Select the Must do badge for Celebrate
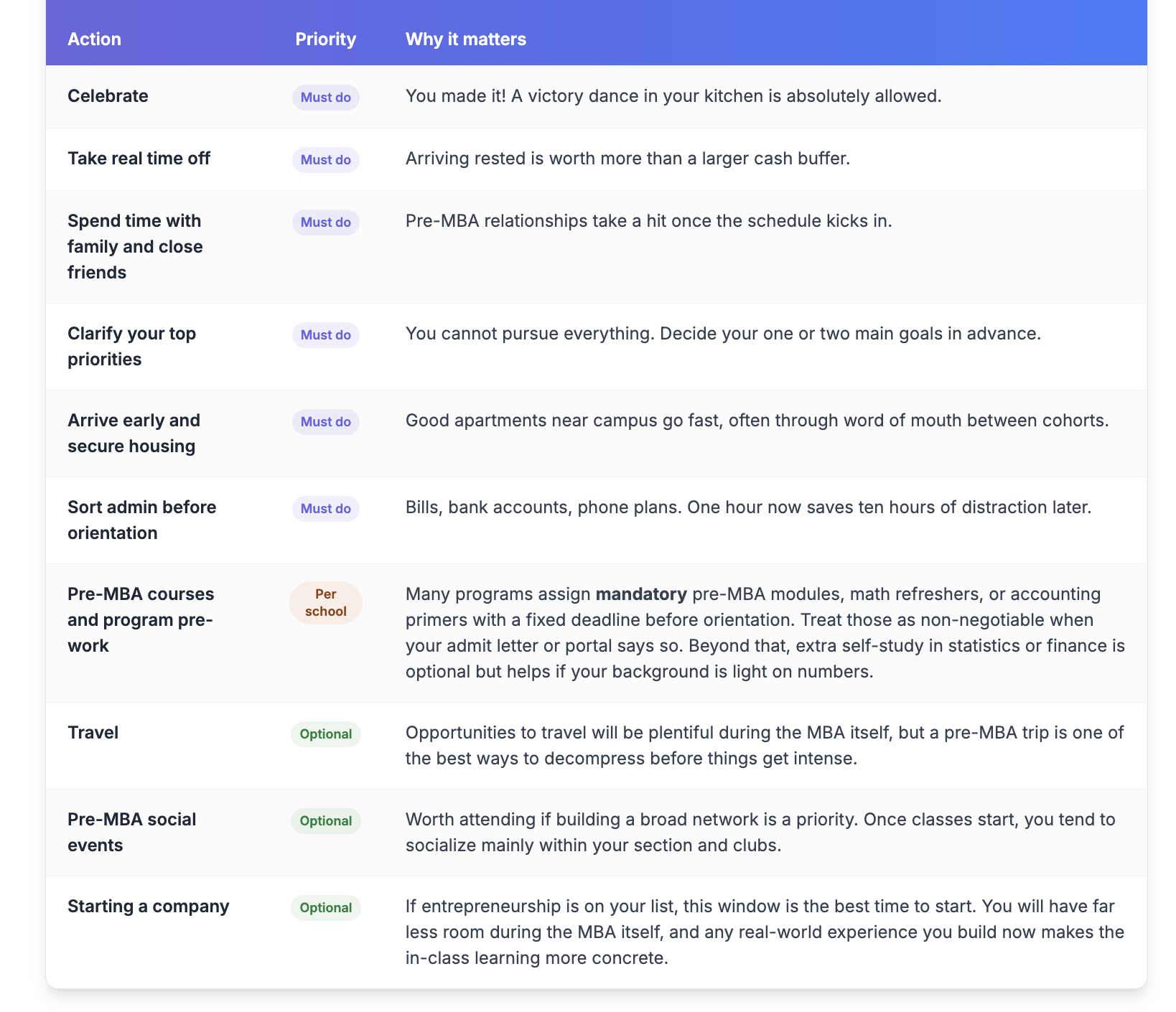The width and height of the screenshot is (1176, 1012). (325, 97)
